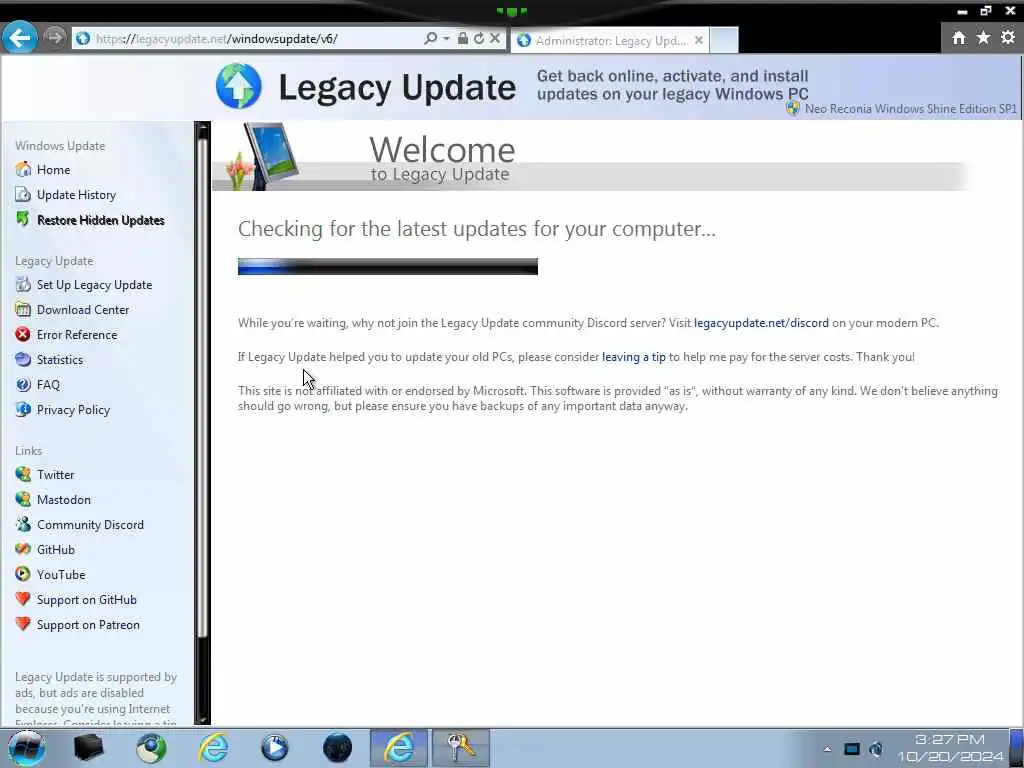This screenshot has height=768, width=1024.
Task: Open the Twitter link
Action: (x=56, y=475)
